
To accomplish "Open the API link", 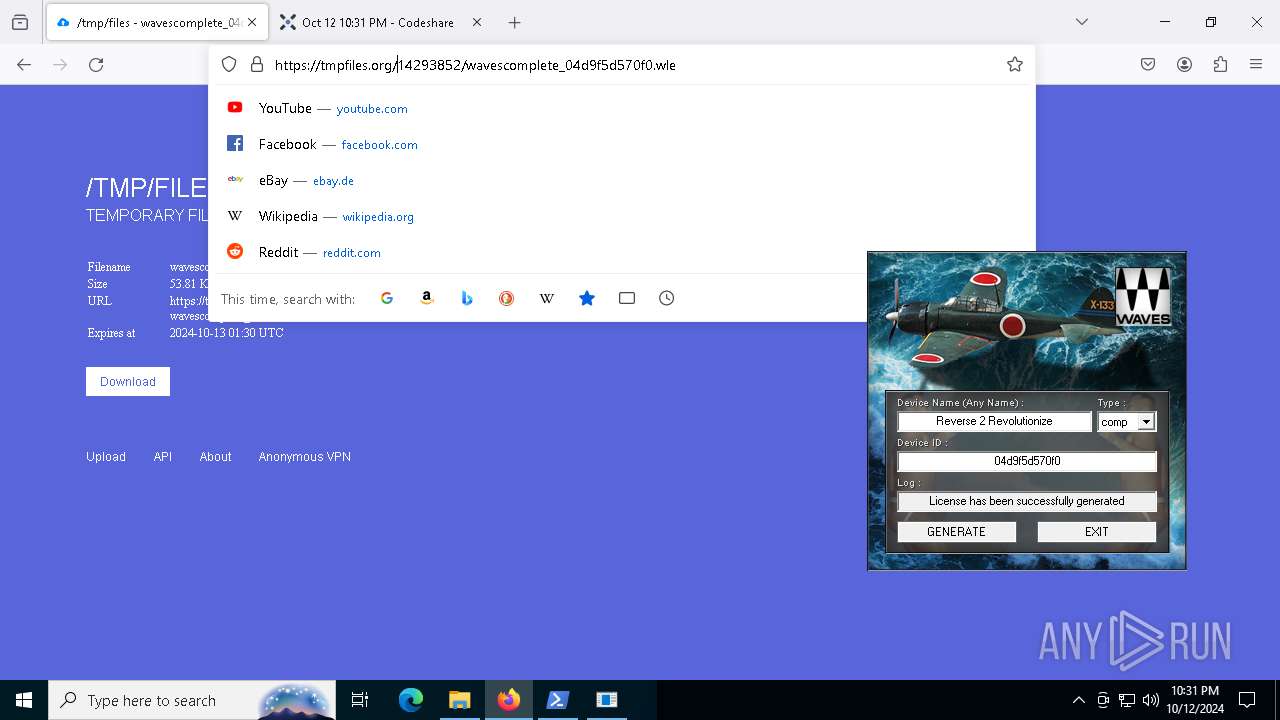I will [163, 456].
